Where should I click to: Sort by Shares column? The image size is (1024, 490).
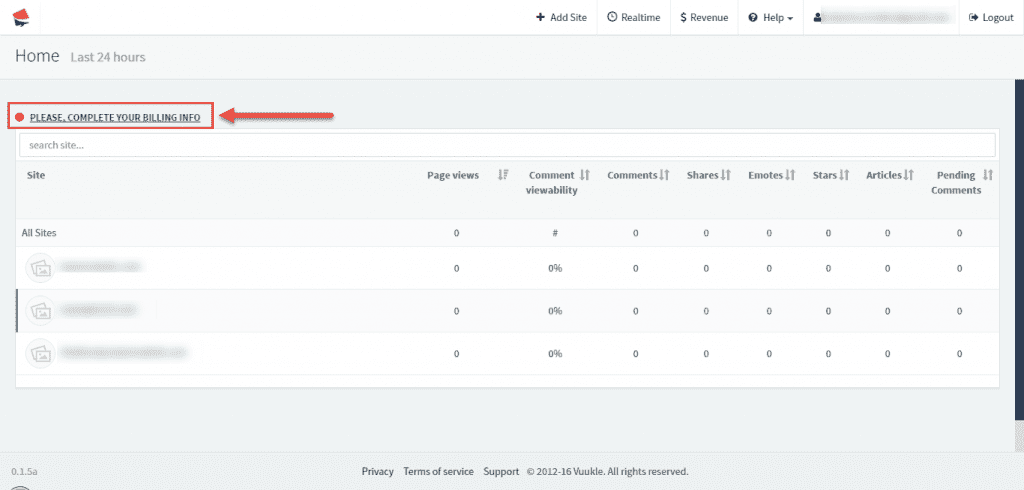(x=726, y=175)
